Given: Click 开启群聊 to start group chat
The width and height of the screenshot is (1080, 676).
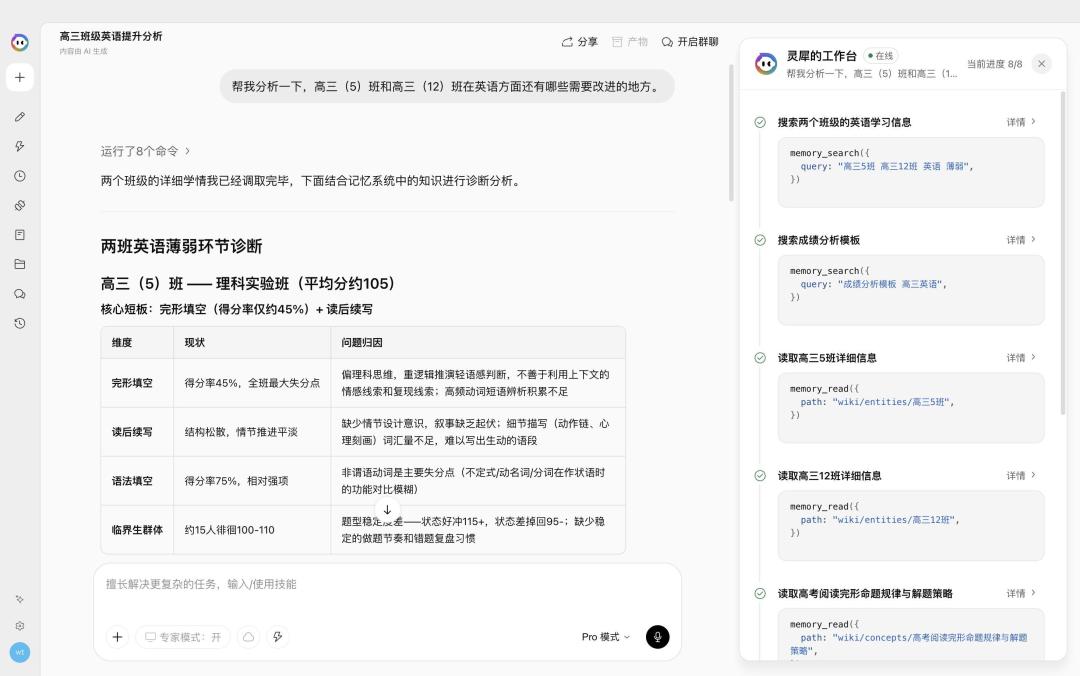Looking at the screenshot, I should (x=689, y=42).
